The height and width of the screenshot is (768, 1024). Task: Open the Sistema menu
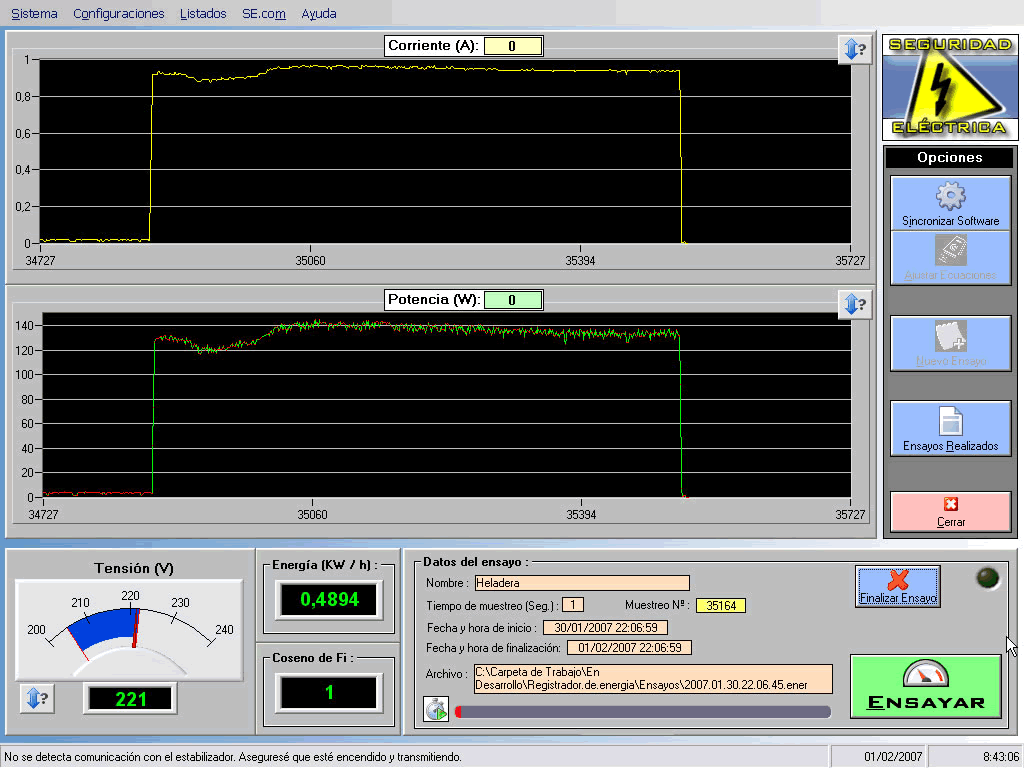click(34, 14)
